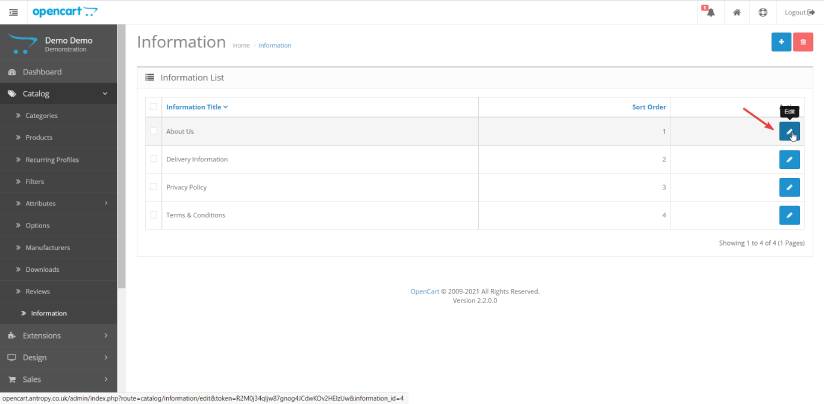This screenshot has height=404, width=824.
Task: Go to the Dashboard menu item
Action: click(x=41, y=72)
